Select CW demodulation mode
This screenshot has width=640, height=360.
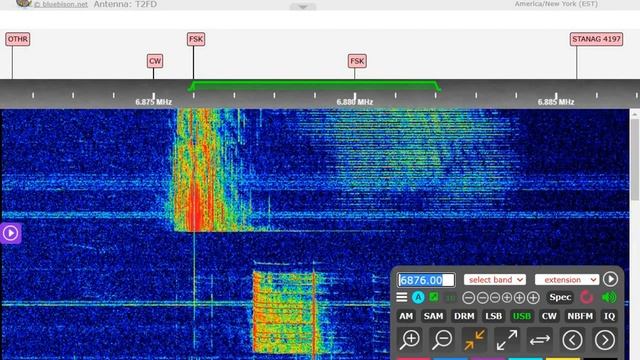click(x=549, y=316)
